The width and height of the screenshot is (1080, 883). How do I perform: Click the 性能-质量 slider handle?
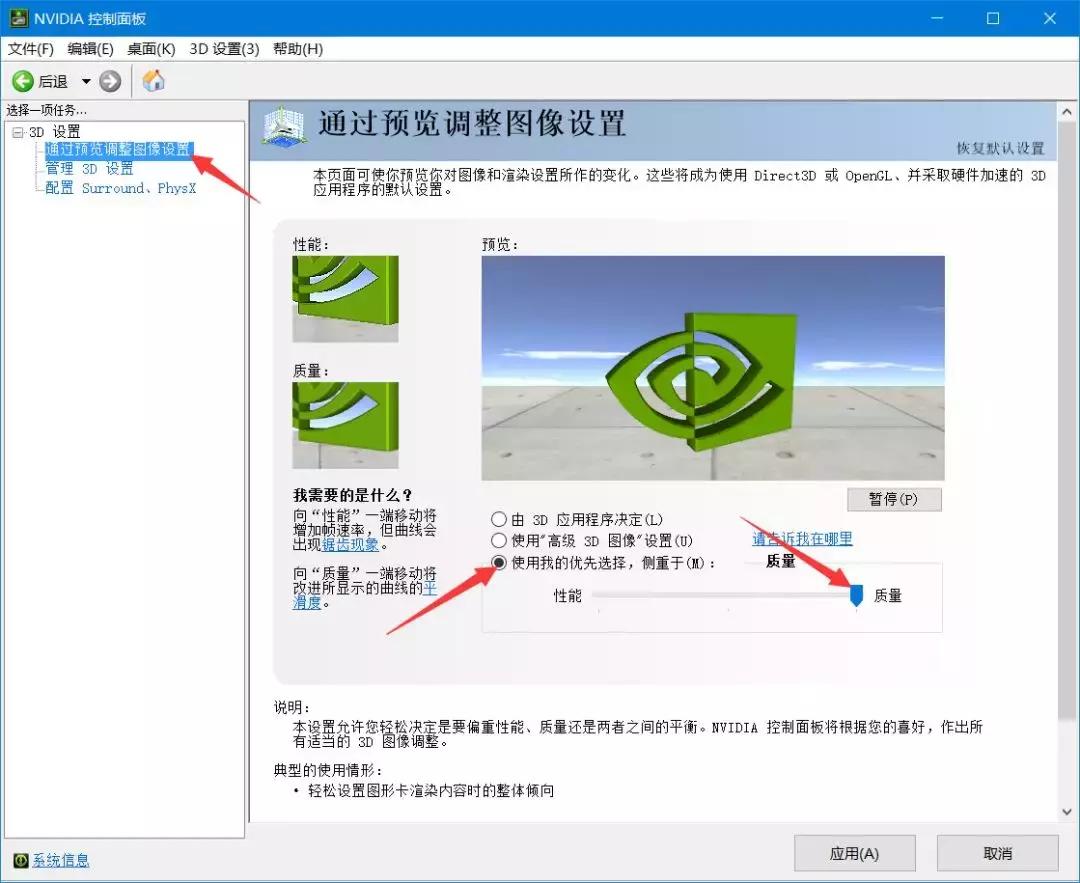[x=856, y=594]
